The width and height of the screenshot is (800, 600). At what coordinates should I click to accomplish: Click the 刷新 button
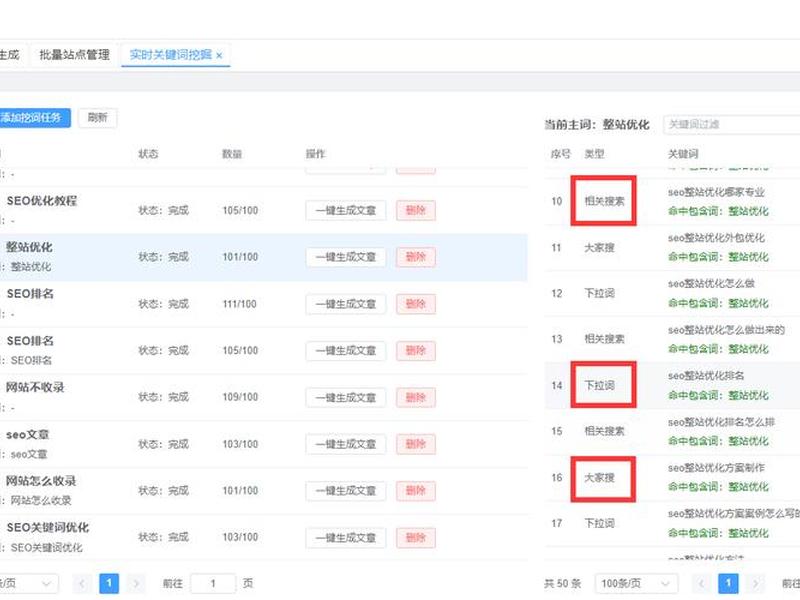[x=97, y=118]
